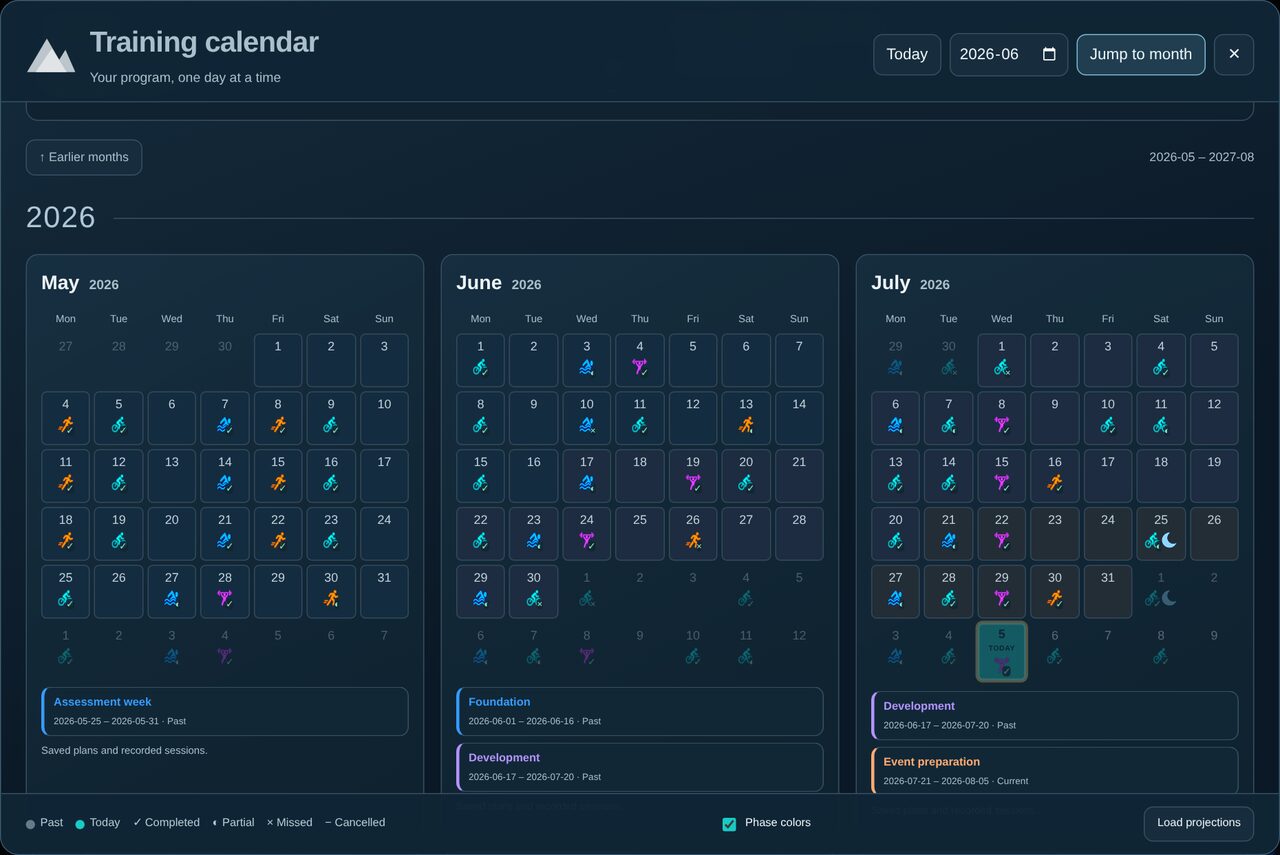Select empty day June 18
This screenshot has height=855, width=1280.
click(639, 476)
